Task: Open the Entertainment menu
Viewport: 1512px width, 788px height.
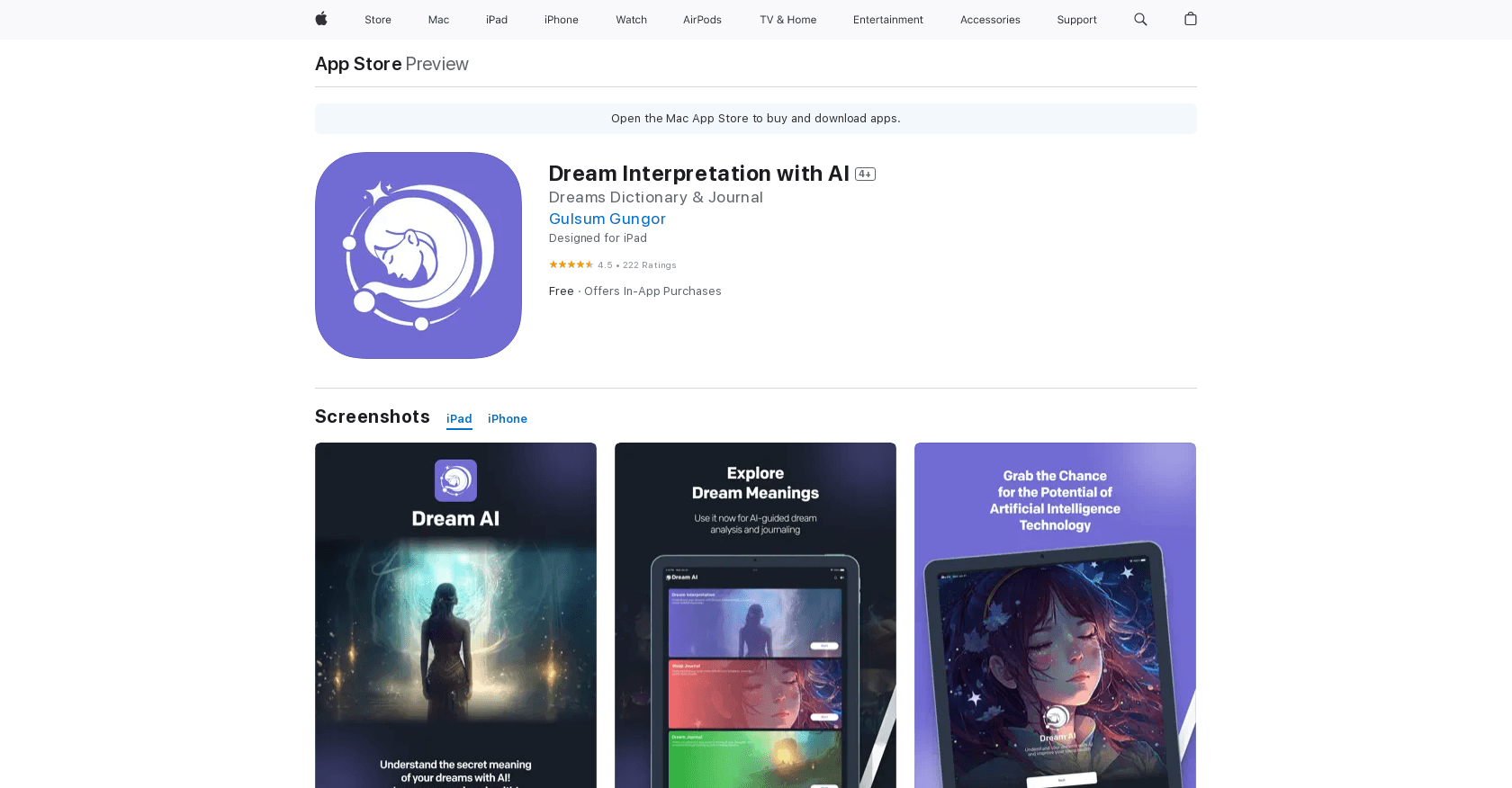Action: pyautogui.click(x=888, y=20)
